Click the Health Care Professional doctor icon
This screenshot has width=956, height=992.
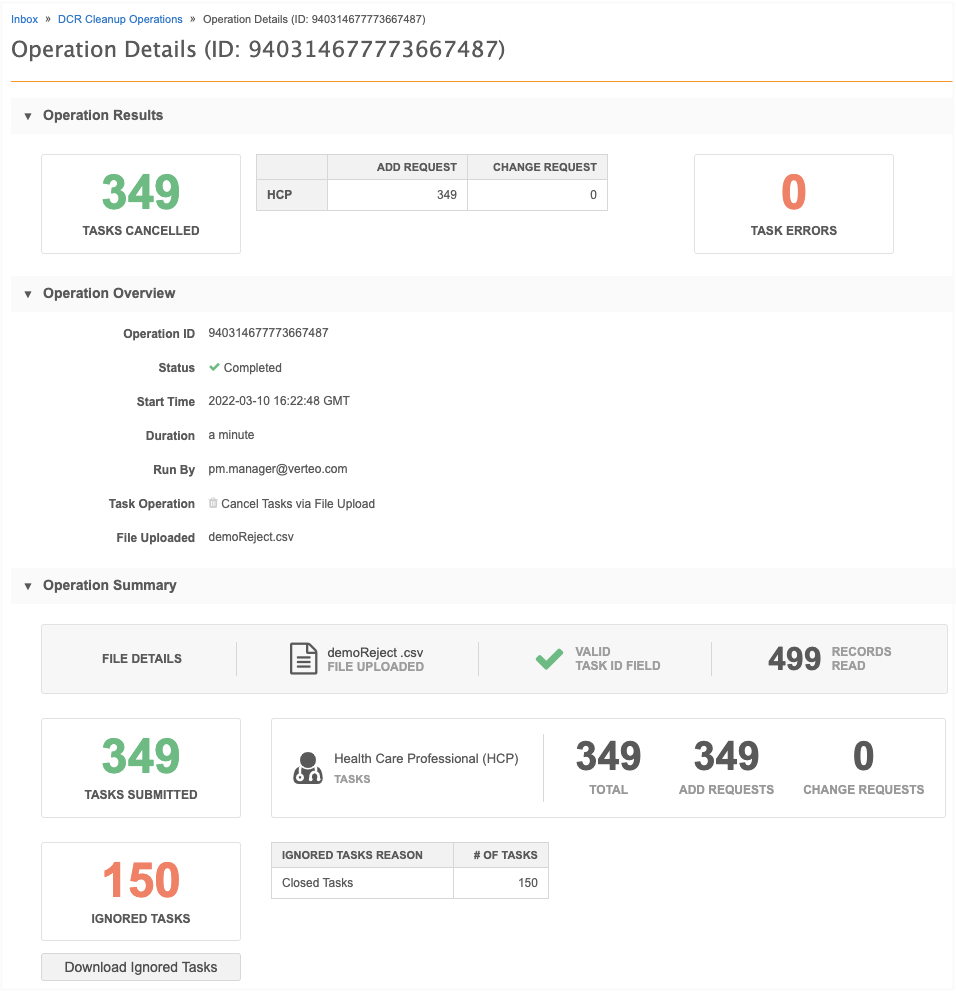[308, 767]
